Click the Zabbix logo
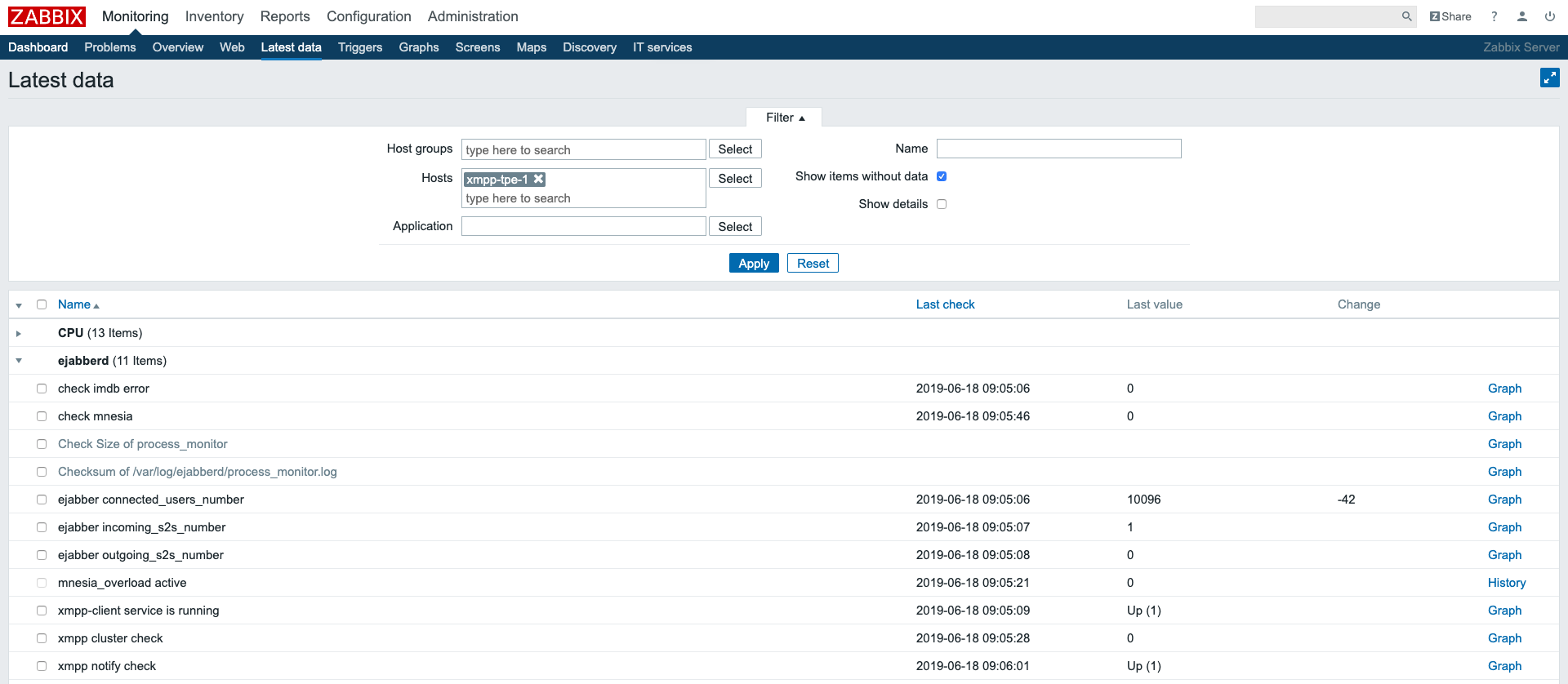This screenshot has height=684, width=1568. [47, 16]
